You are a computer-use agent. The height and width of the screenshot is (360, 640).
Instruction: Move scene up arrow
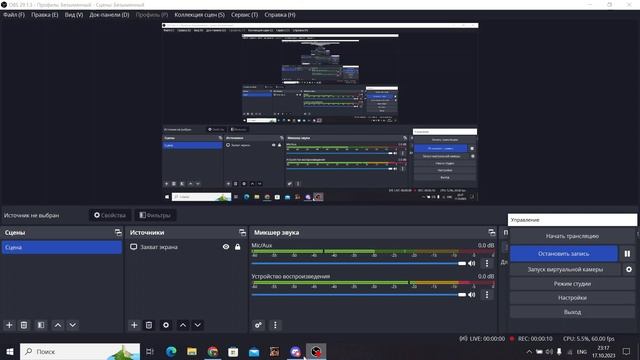(x=58, y=325)
